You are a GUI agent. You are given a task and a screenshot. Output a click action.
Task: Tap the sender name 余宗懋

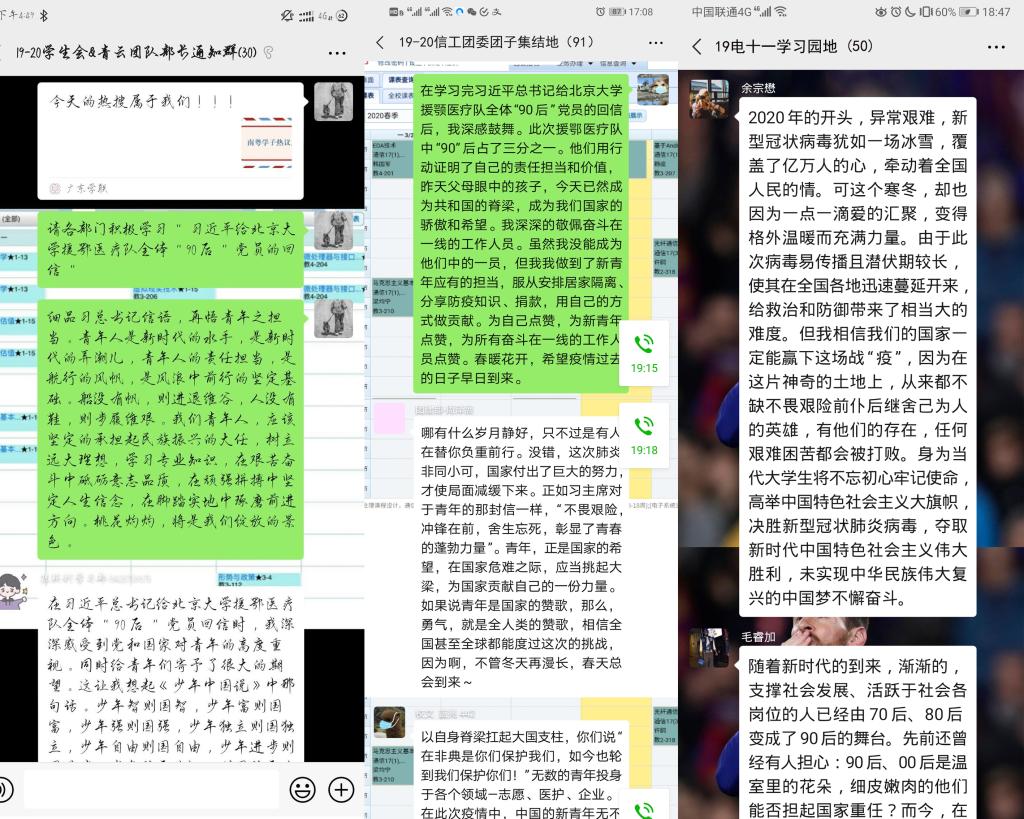pos(758,88)
